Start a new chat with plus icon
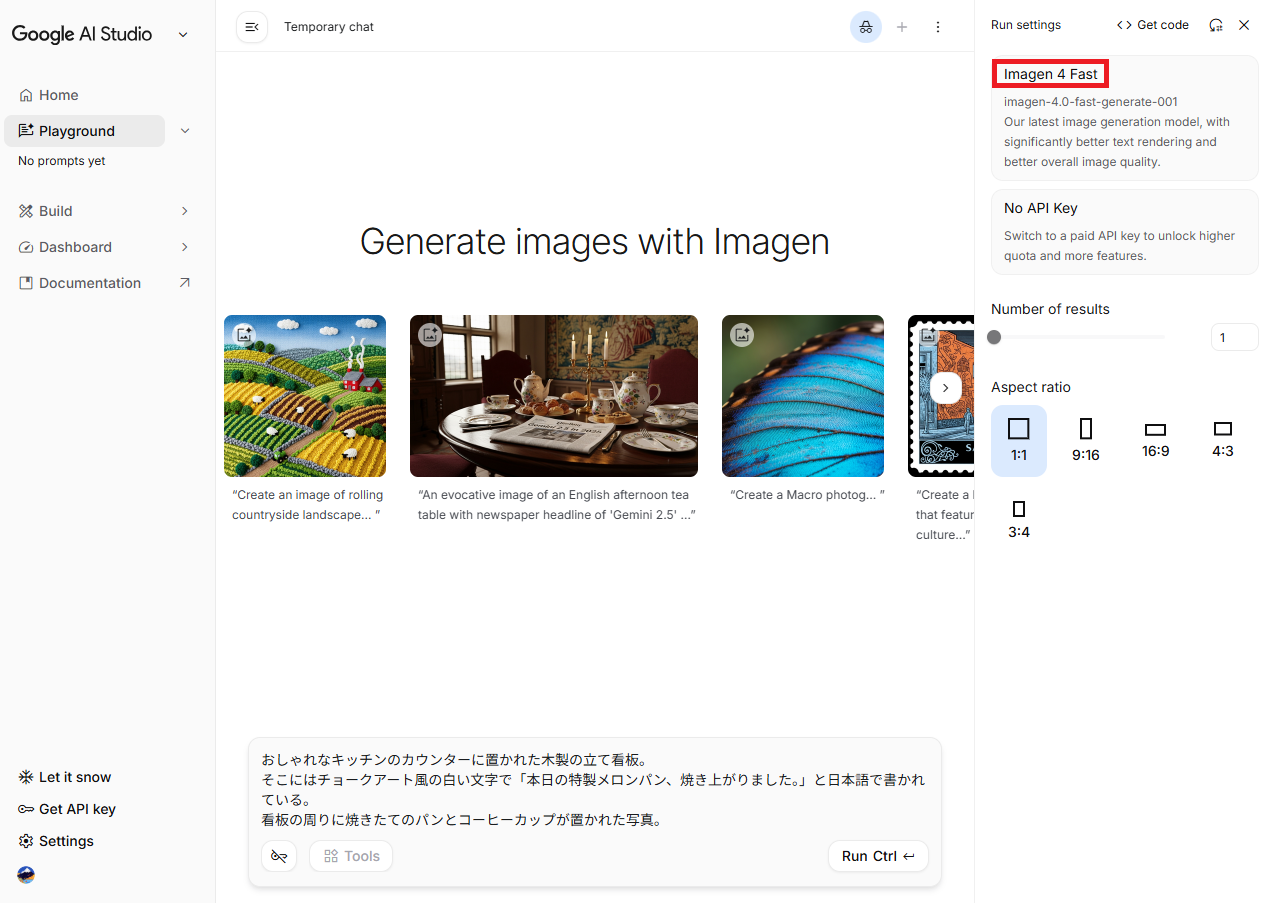The height and width of the screenshot is (903, 1267). pyautogui.click(x=902, y=27)
